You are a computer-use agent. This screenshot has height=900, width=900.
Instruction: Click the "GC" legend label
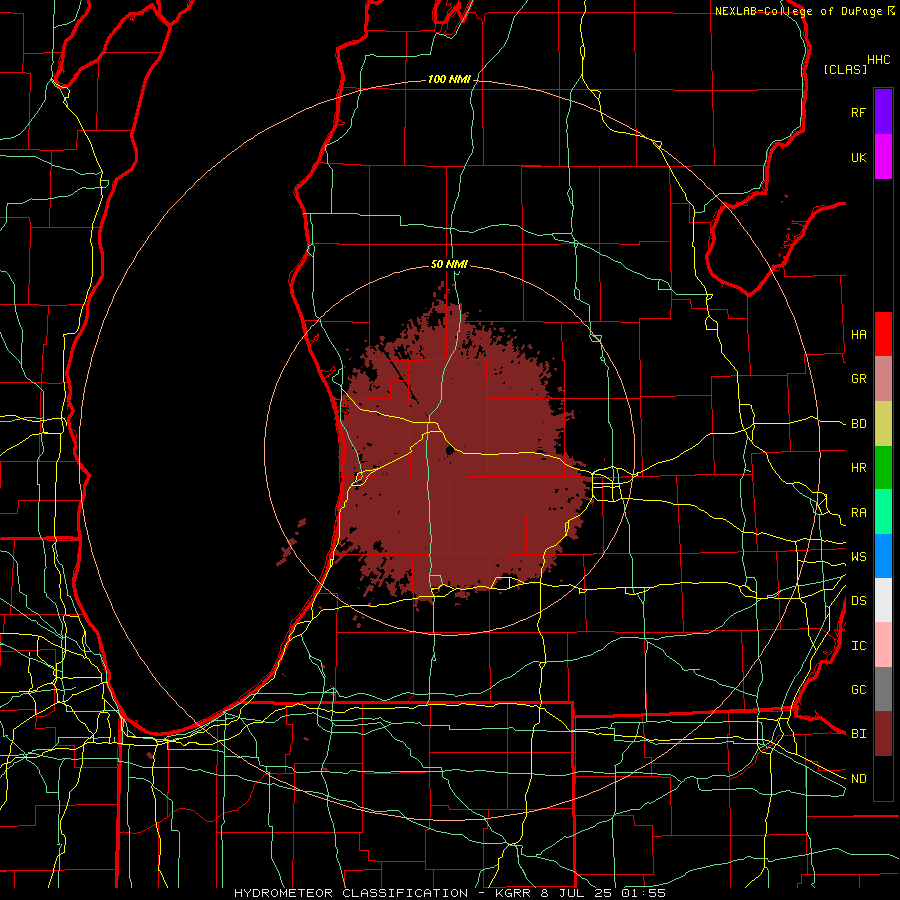858,690
